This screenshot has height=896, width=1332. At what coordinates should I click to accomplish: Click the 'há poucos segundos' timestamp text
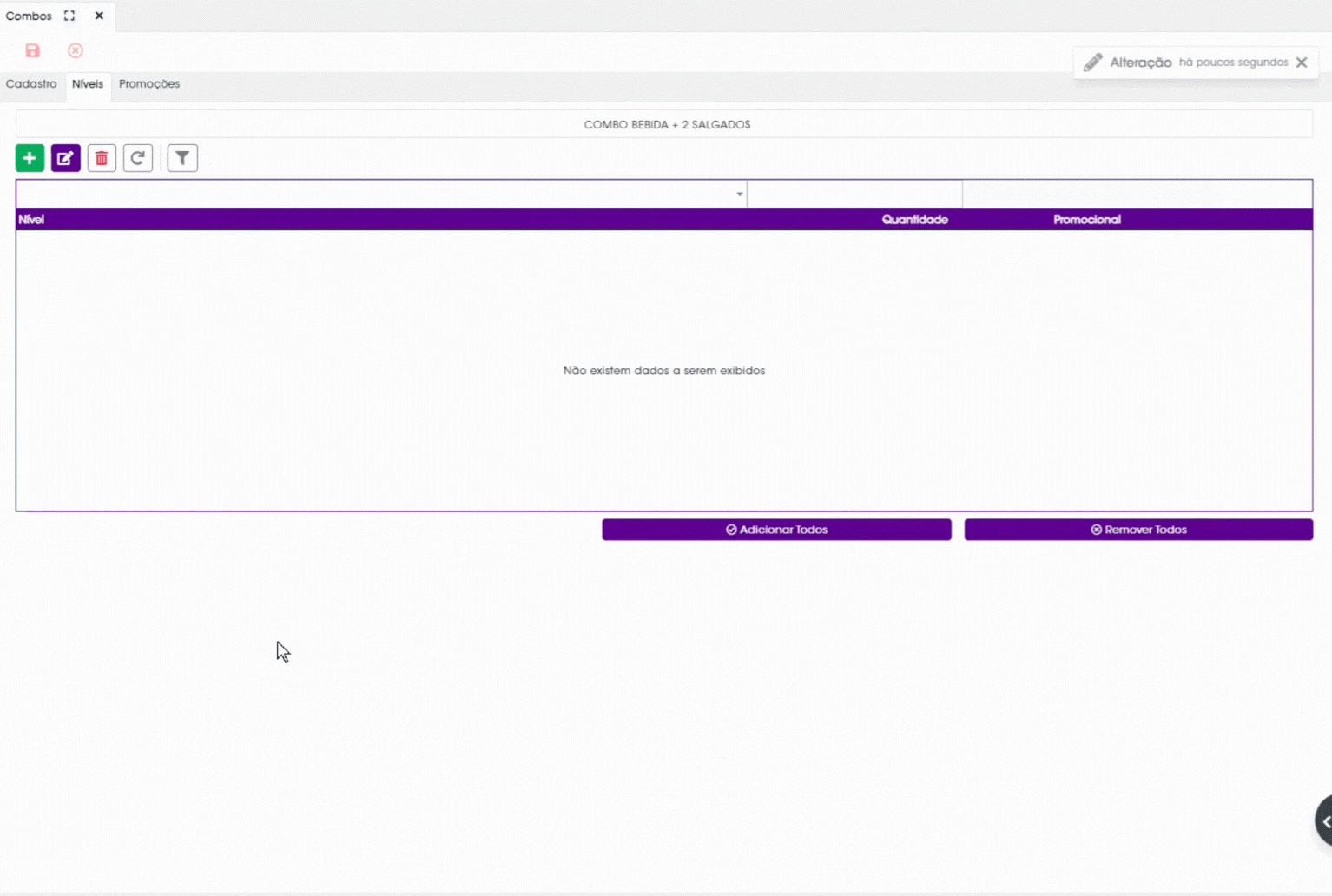[x=1233, y=63]
